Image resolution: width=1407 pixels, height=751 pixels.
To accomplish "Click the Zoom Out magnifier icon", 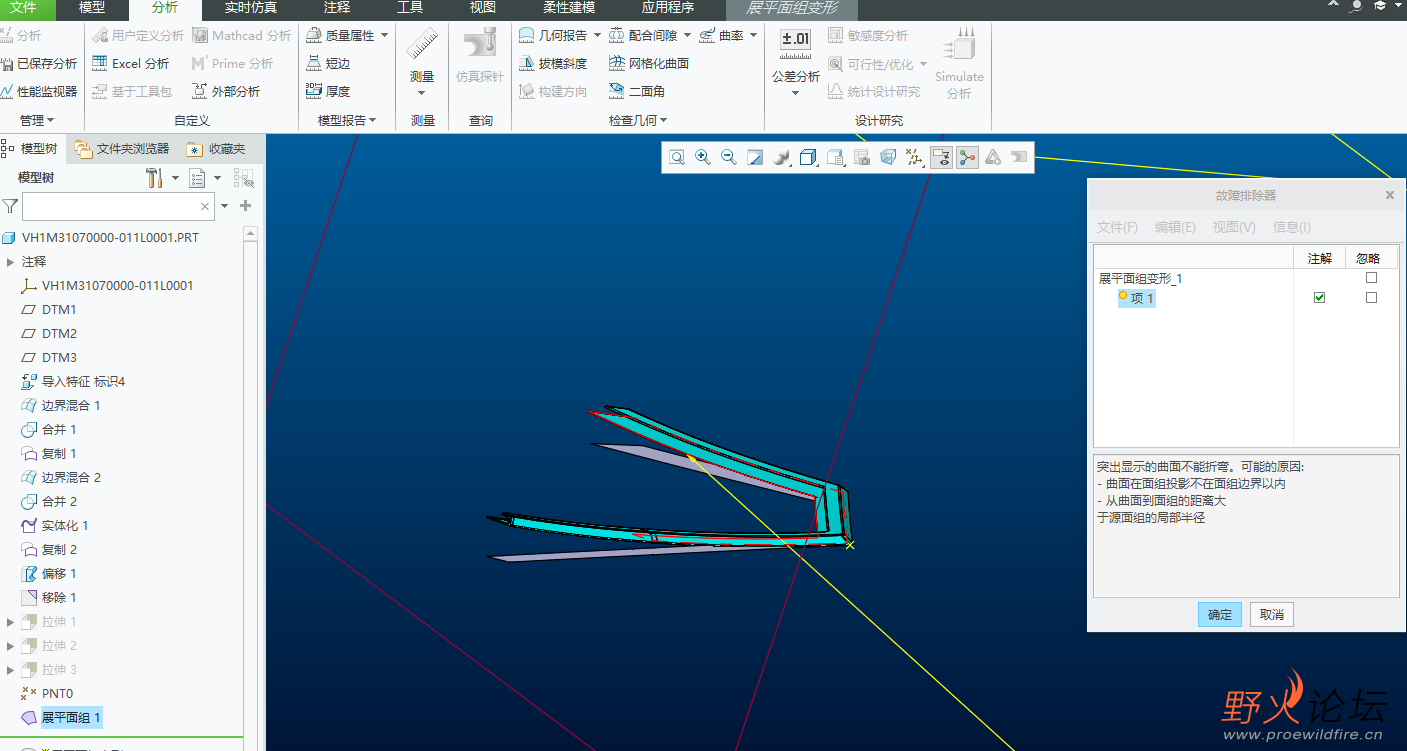I will [x=729, y=157].
